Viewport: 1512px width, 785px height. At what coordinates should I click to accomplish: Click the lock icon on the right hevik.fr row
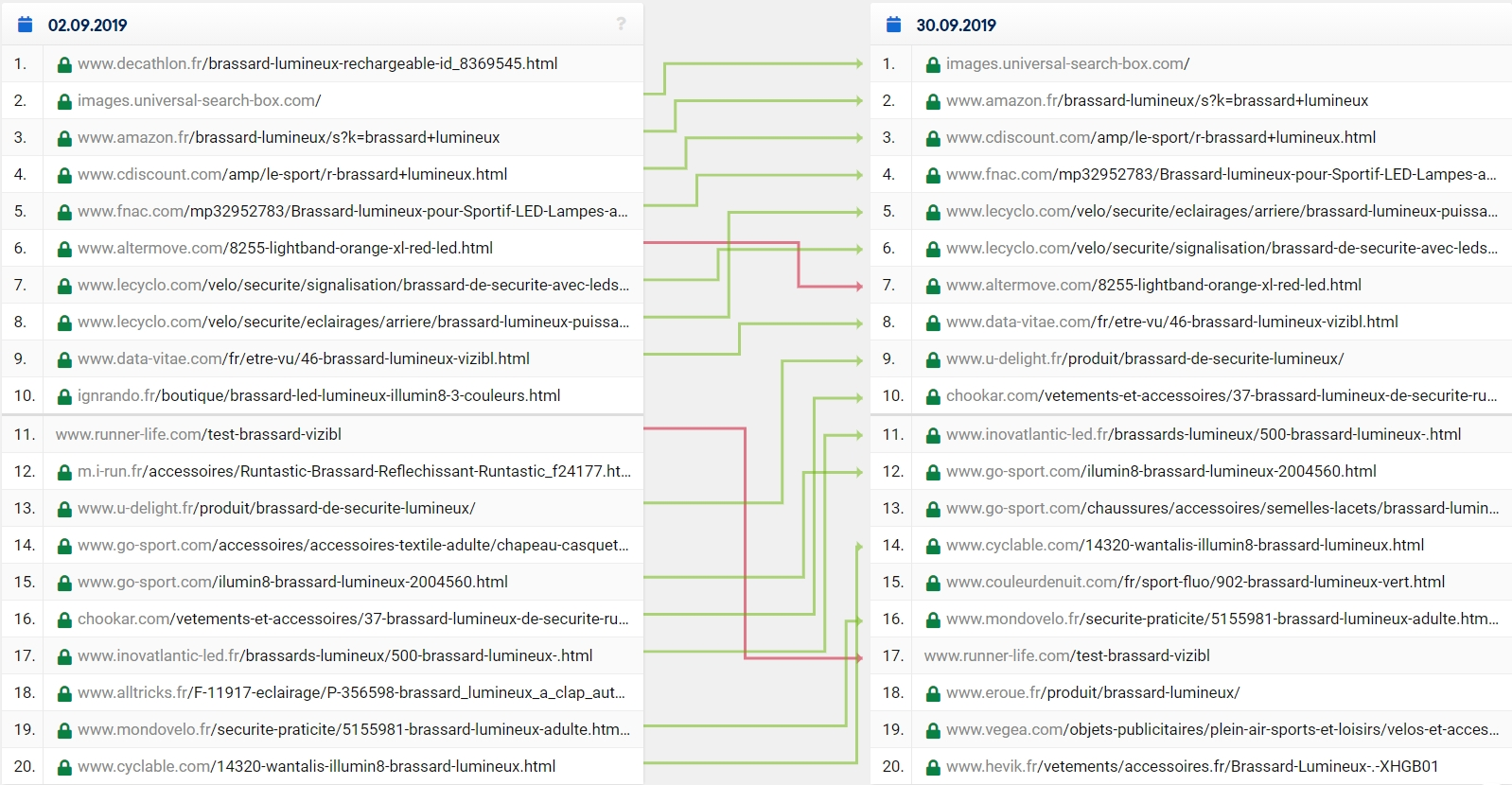pyautogui.click(x=933, y=767)
